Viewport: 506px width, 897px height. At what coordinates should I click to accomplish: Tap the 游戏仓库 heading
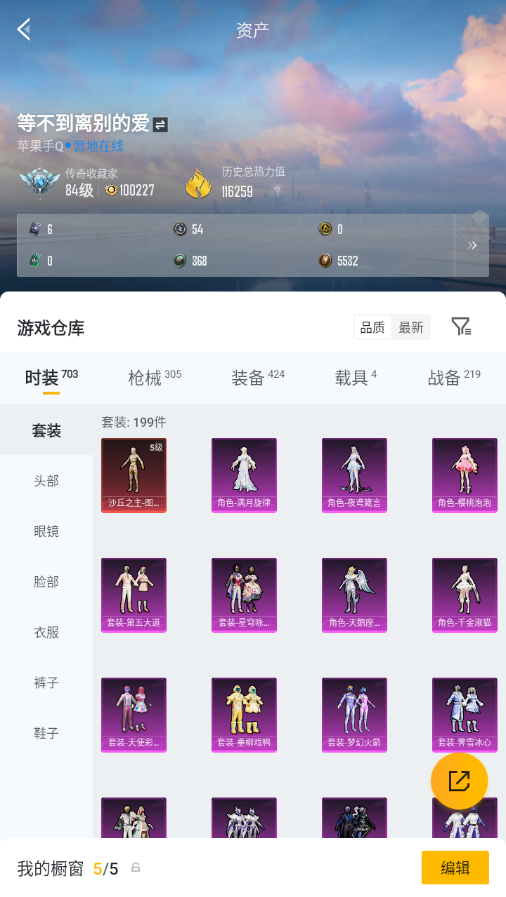(x=51, y=328)
